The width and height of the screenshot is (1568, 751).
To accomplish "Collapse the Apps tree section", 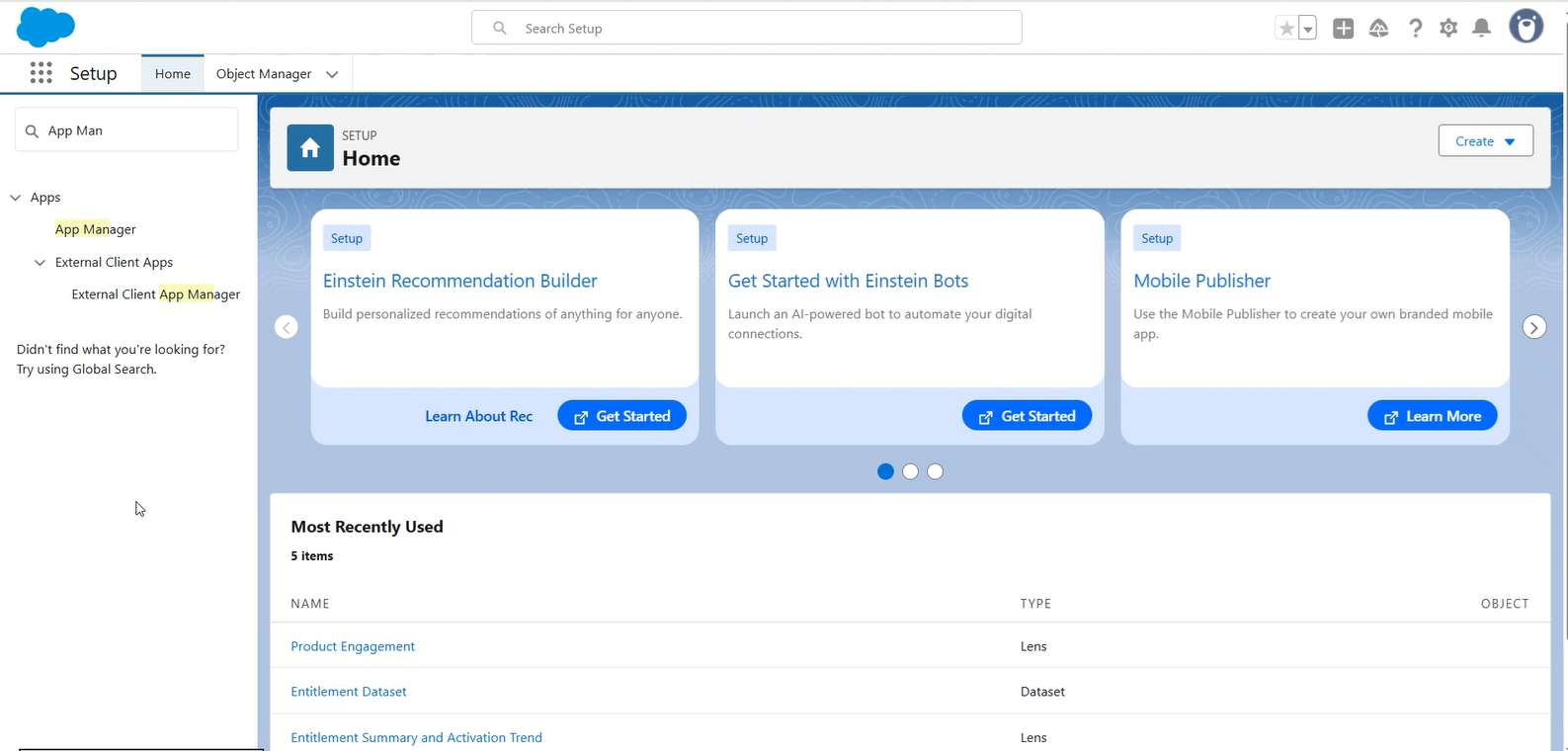I will [16, 198].
